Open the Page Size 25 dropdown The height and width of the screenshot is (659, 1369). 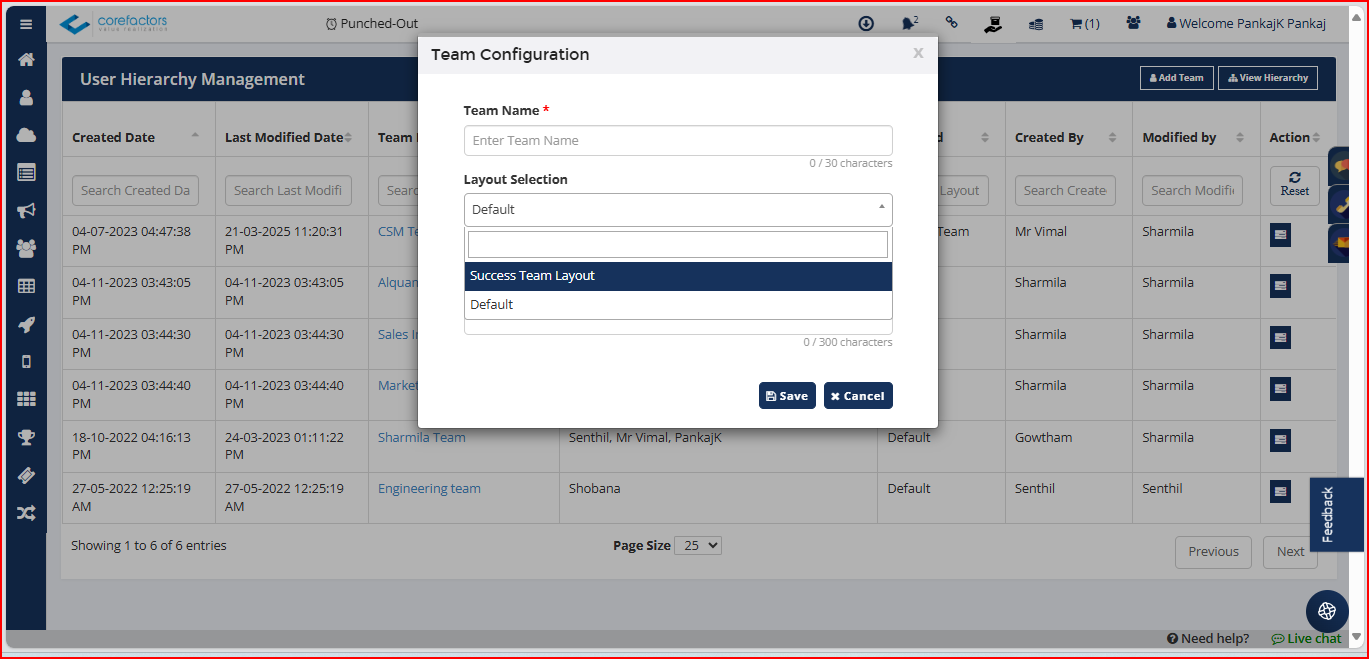698,546
